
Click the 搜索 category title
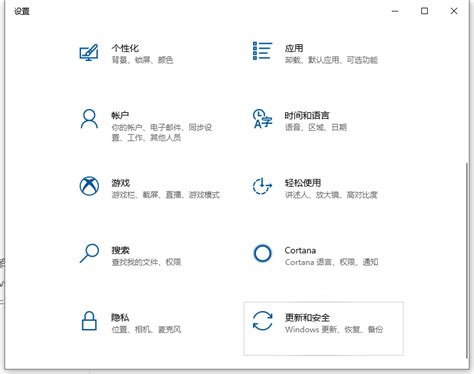(120, 250)
